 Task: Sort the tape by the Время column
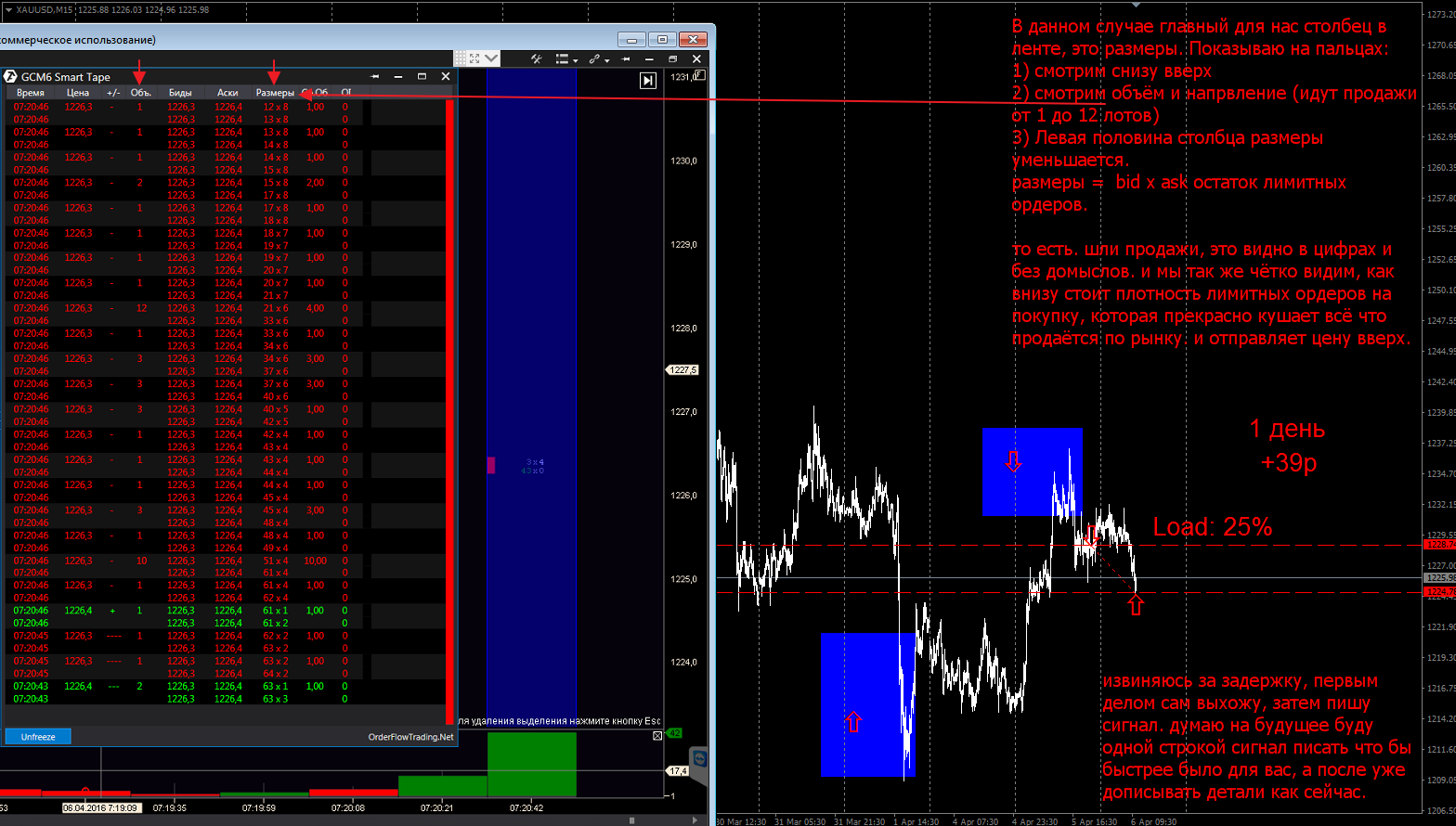[x=31, y=93]
